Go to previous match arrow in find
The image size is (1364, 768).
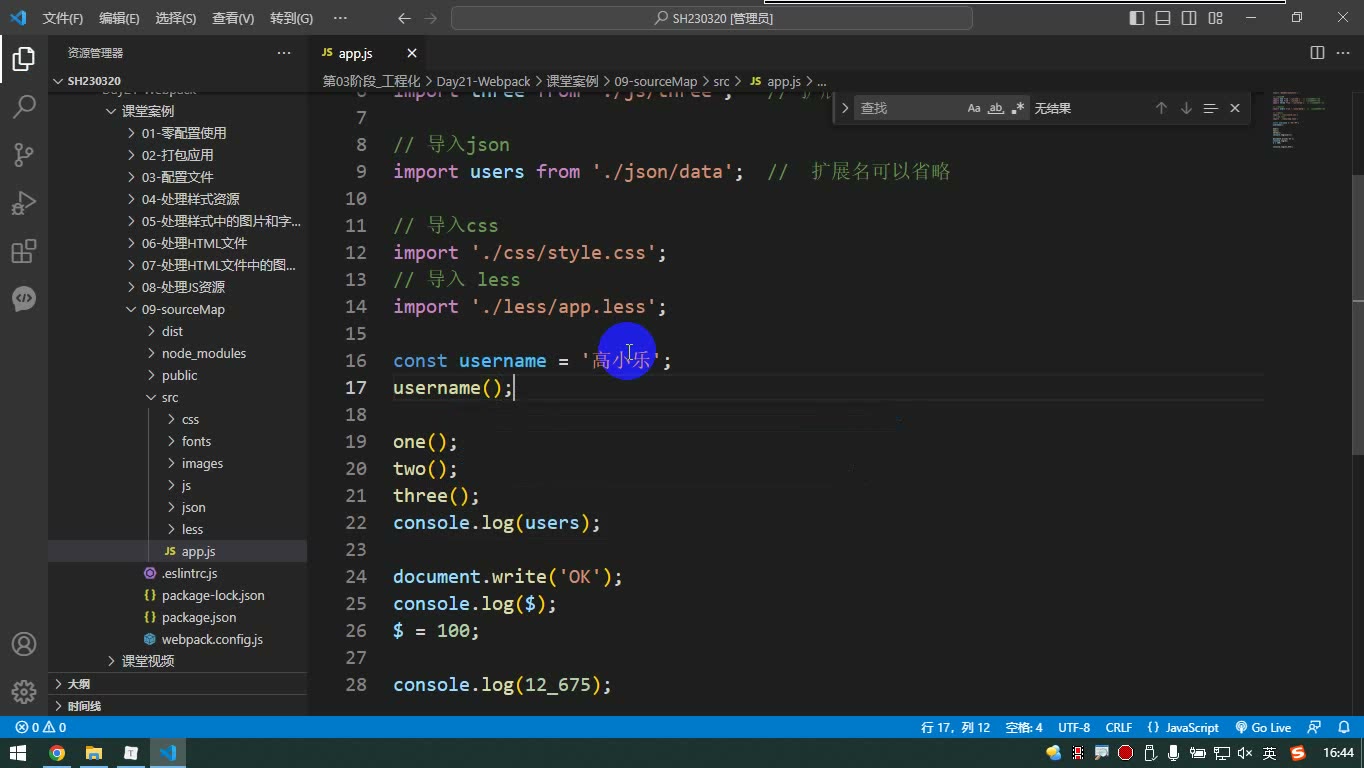[x=1161, y=108]
